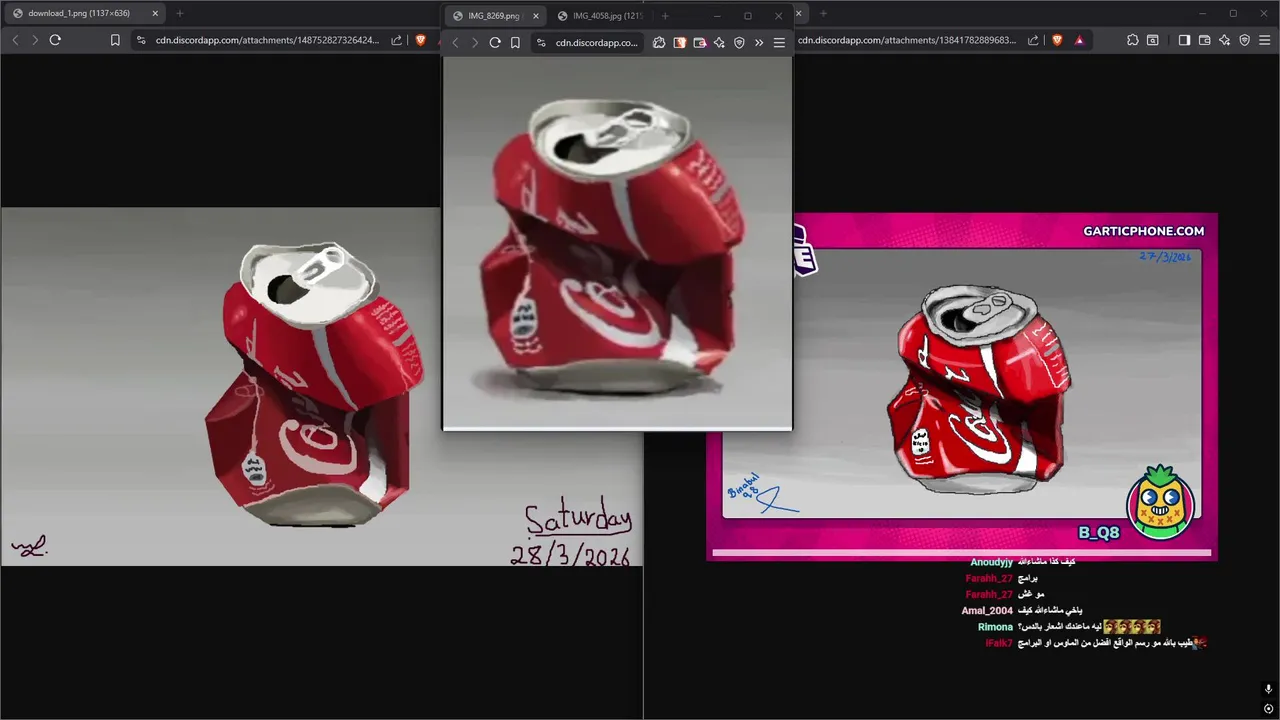Open Brave Rewards triangle in right window
The image size is (1280, 720).
[1079, 40]
